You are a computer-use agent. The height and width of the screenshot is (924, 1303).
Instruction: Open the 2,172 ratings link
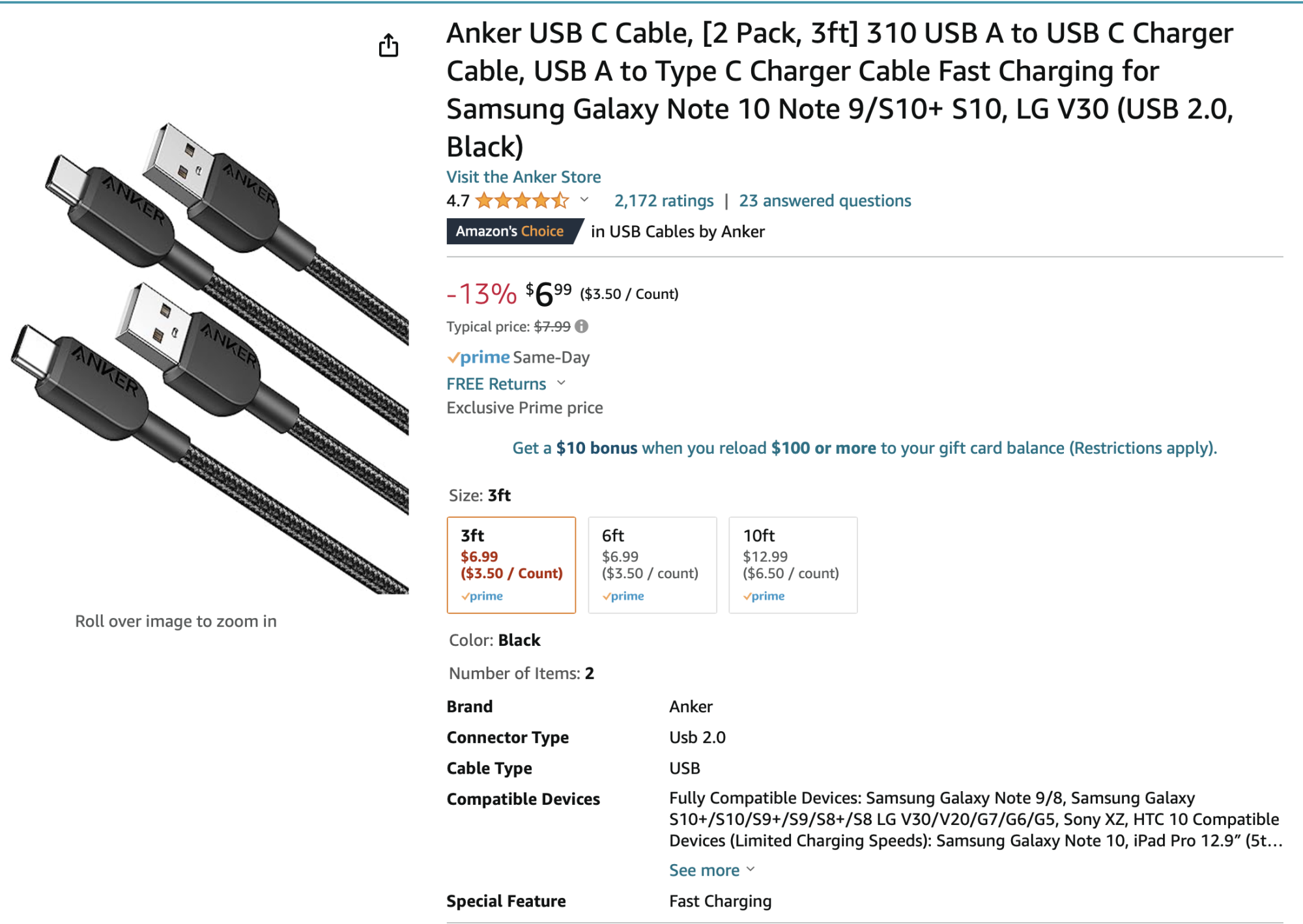(663, 201)
